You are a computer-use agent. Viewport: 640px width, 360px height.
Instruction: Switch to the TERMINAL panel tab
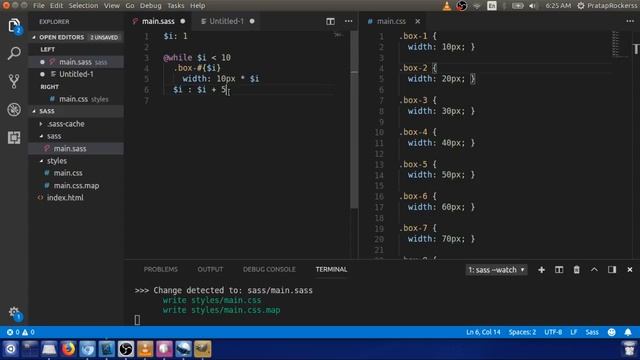[331, 269]
